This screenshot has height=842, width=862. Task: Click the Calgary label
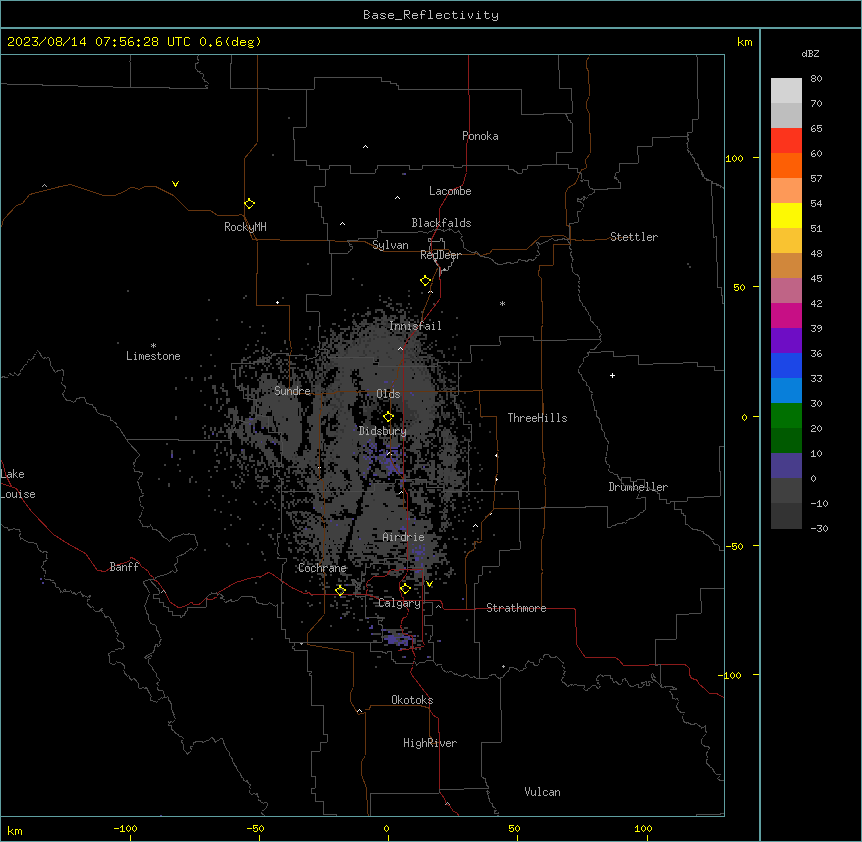pos(399,603)
